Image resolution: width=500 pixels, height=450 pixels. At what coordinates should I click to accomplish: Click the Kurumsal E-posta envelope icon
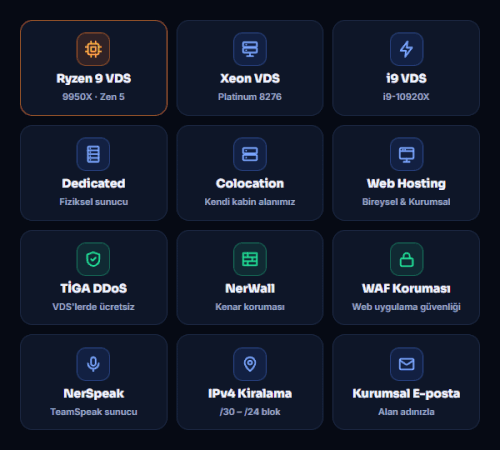point(406,364)
